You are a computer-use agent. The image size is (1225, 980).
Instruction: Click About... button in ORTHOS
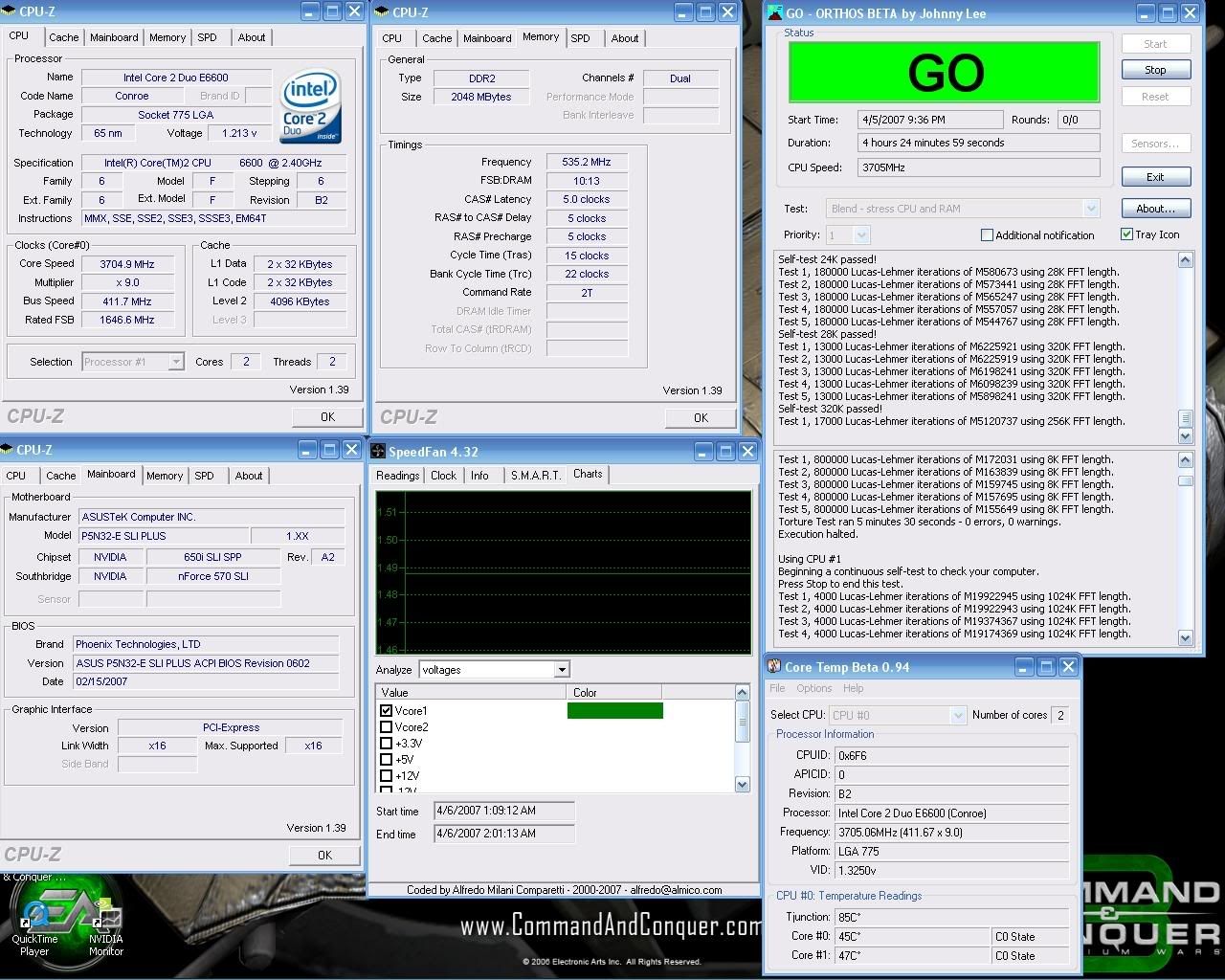click(1155, 209)
